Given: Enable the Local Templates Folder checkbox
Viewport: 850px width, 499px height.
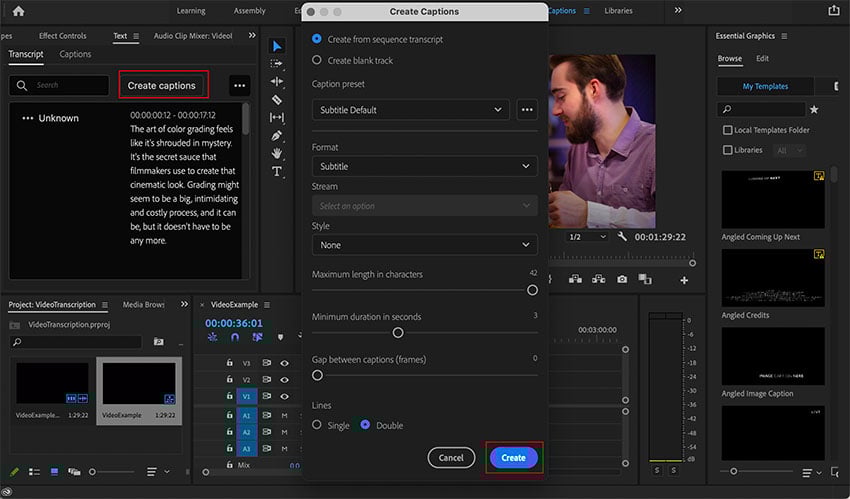Looking at the screenshot, I should [728, 130].
